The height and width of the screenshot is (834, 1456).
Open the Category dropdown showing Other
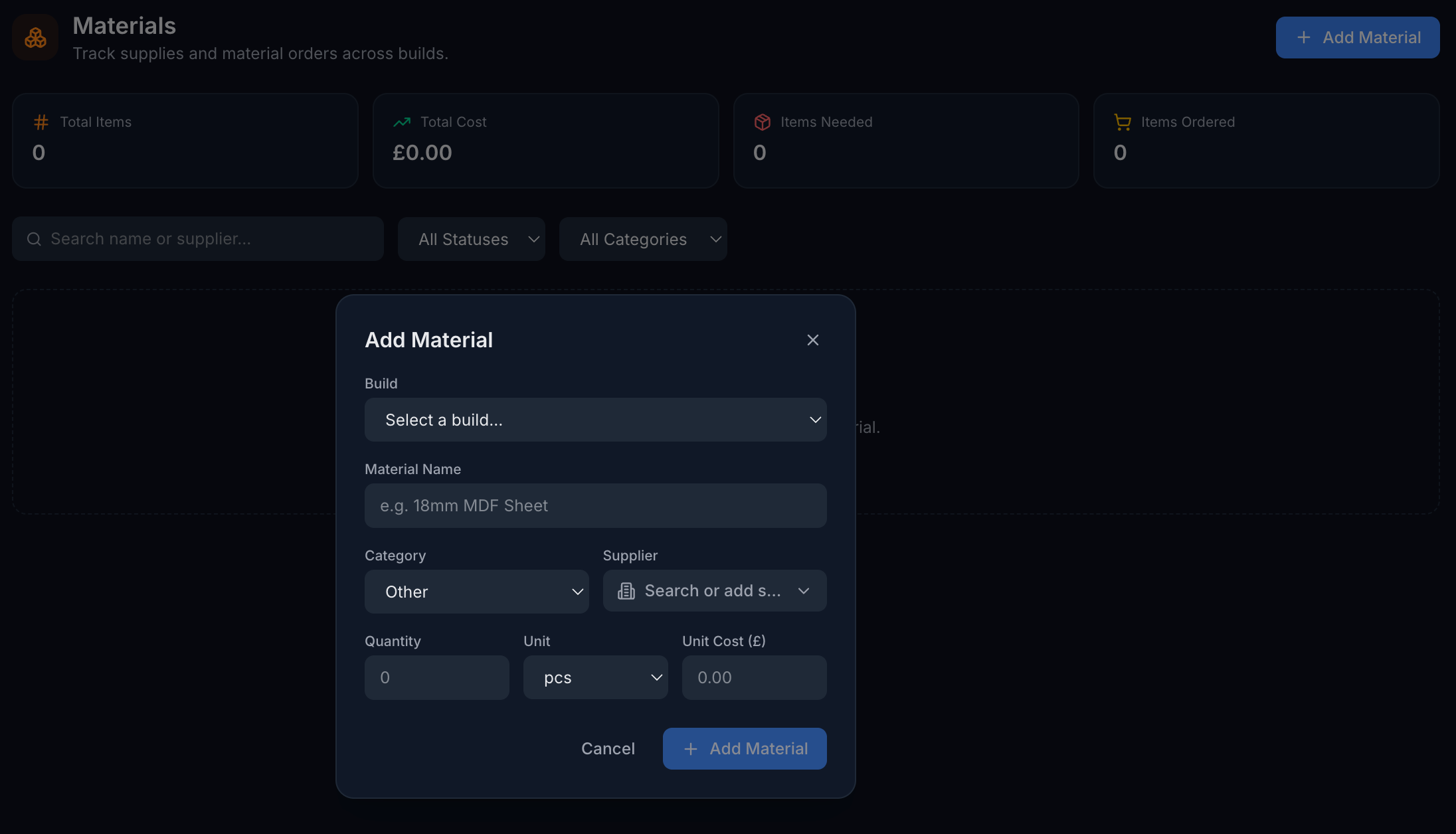tap(476, 592)
